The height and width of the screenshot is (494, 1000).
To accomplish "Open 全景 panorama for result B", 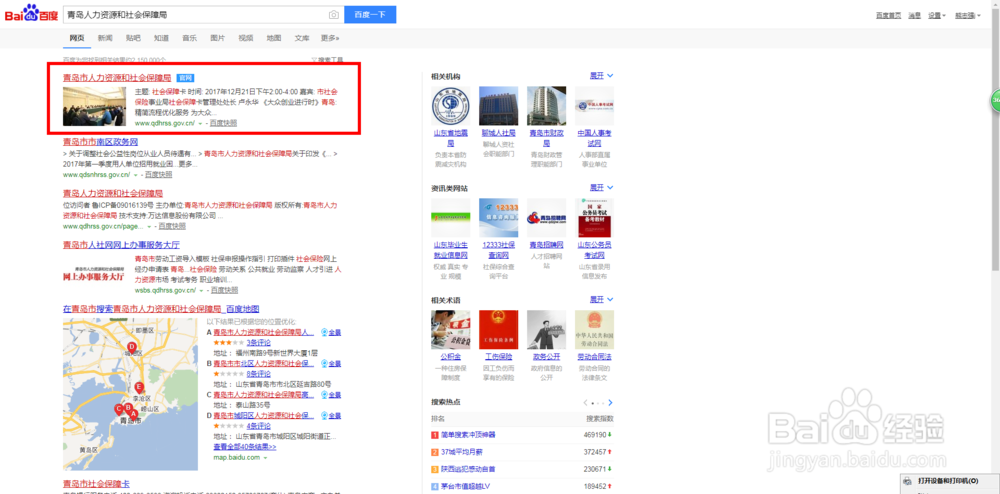I will (x=331, y=363).
